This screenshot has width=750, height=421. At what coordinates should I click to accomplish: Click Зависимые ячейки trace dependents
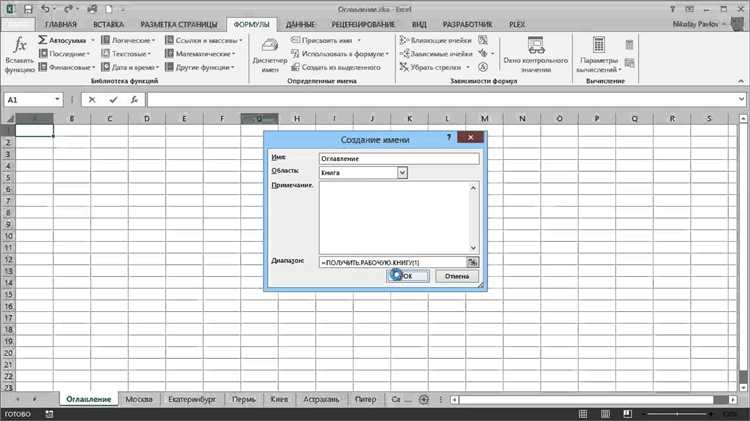(x=436, y=54)
